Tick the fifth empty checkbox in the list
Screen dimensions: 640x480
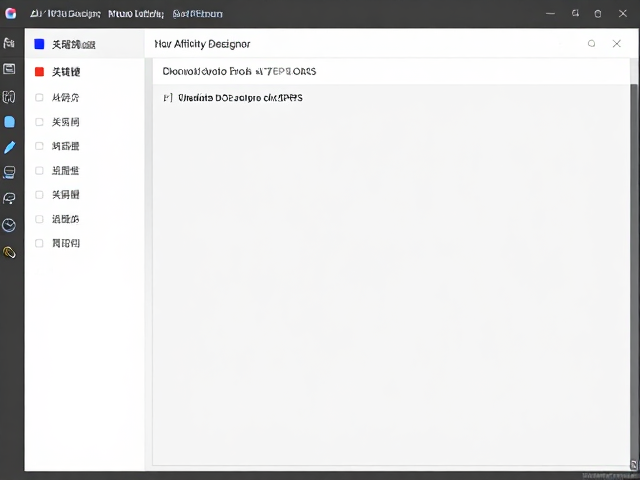[x=39, y=195]
